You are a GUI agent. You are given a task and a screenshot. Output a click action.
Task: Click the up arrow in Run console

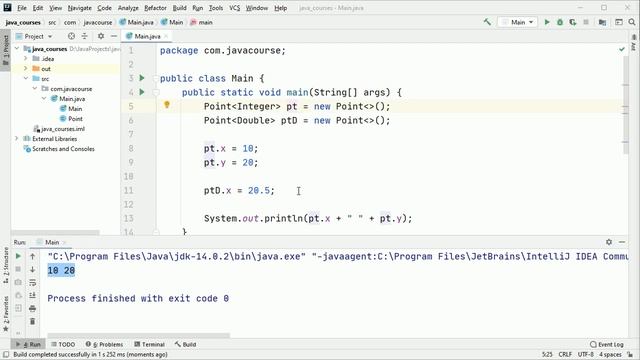coord(33,256)
